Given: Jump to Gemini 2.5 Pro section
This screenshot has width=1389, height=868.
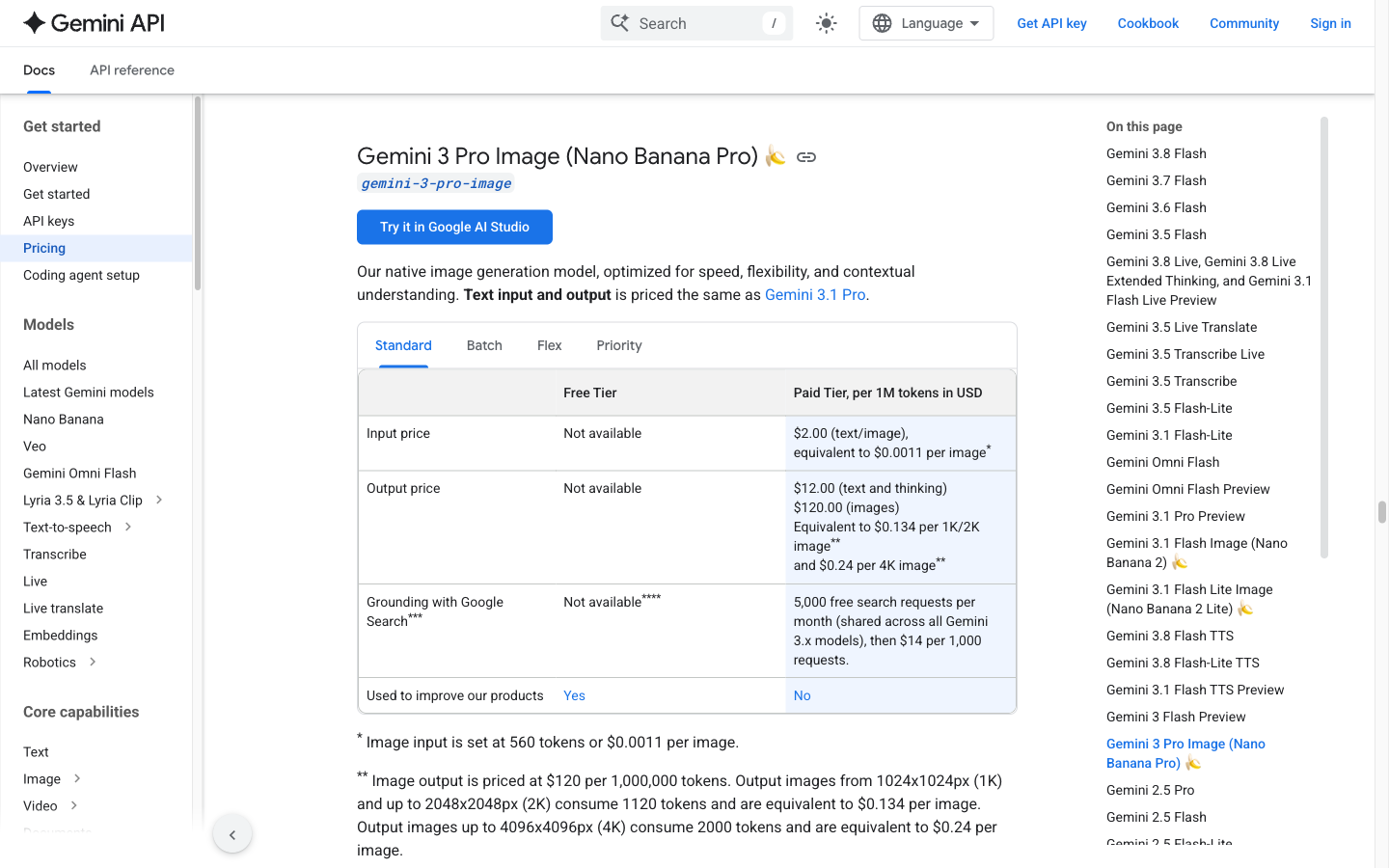Looking at the screenshot, I should pyautogui.click(x=1151, y=790).
